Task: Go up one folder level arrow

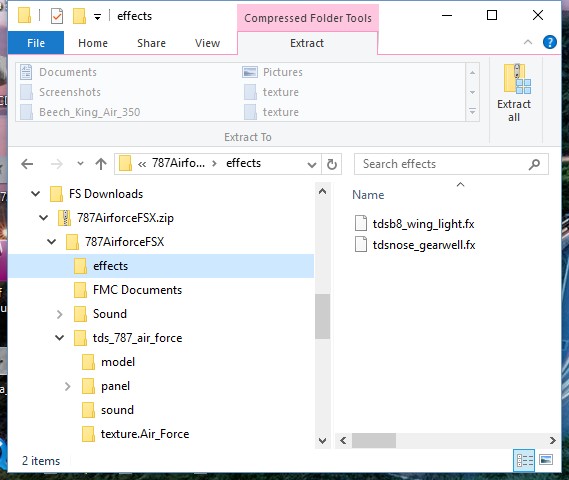Action: 101,164
